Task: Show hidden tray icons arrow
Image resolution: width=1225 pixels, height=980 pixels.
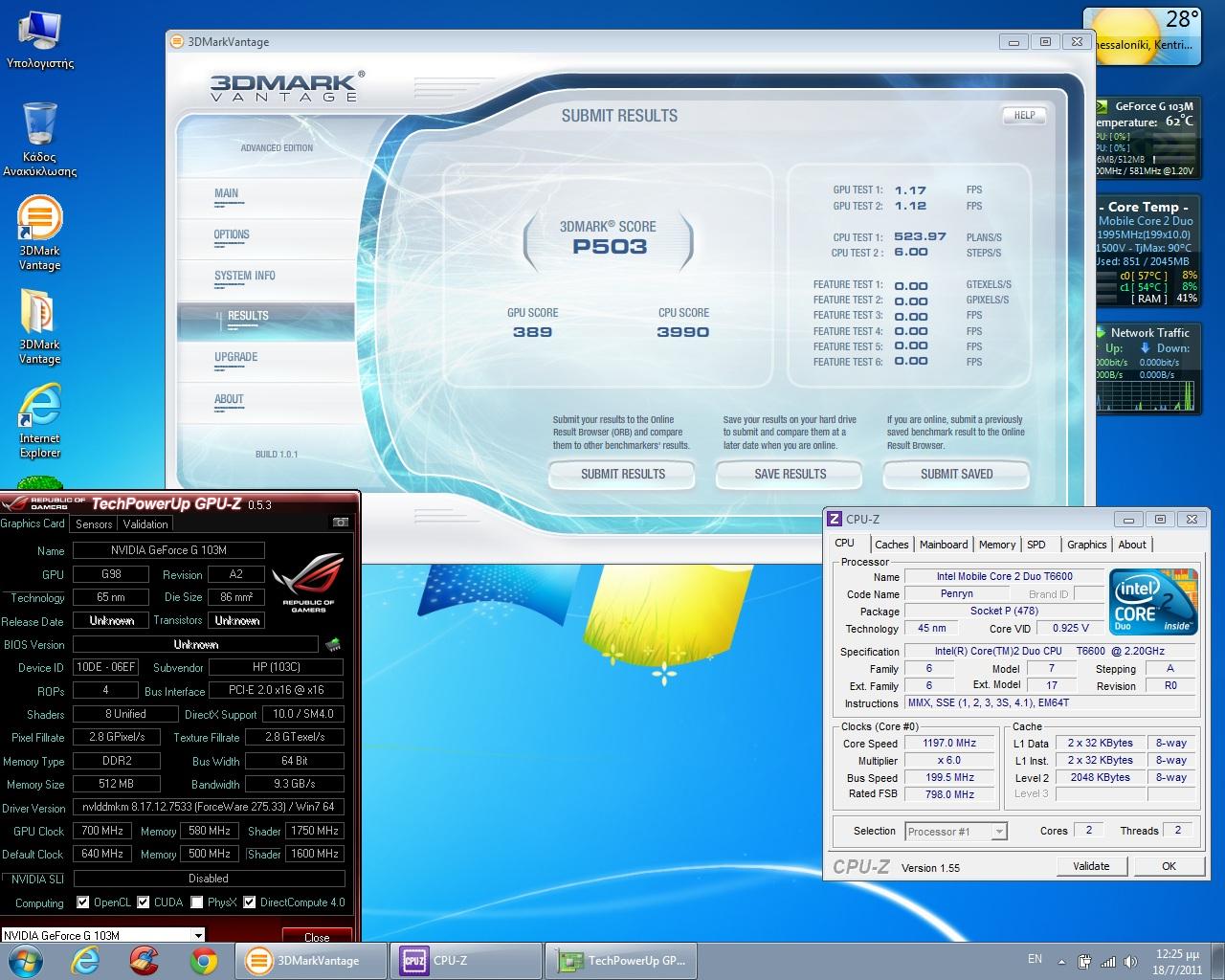Action: pos(1061,961)
